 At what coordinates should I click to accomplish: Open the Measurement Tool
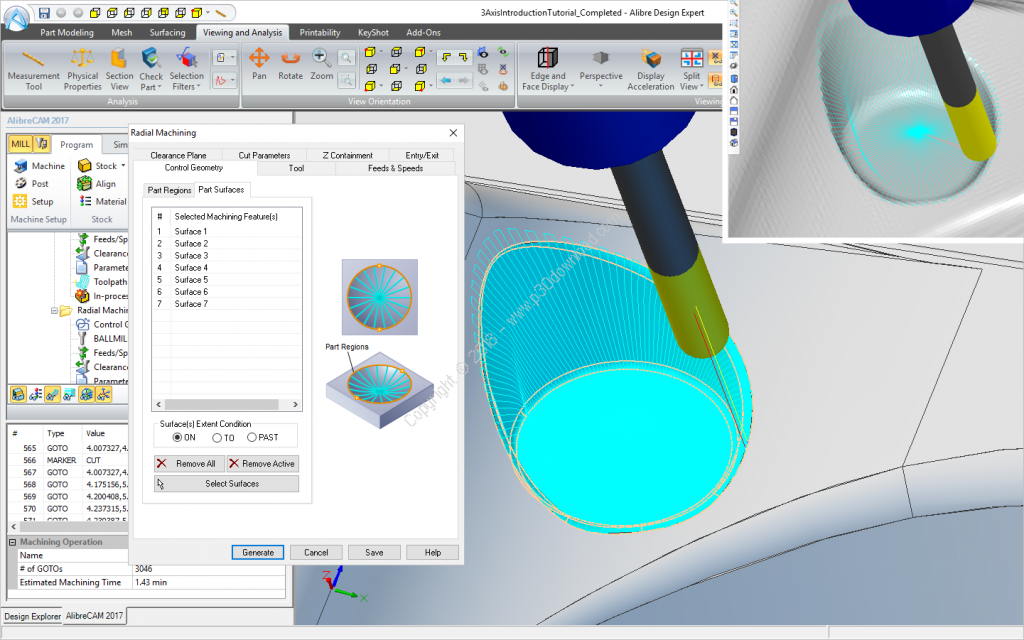click(x=33, y=70)
